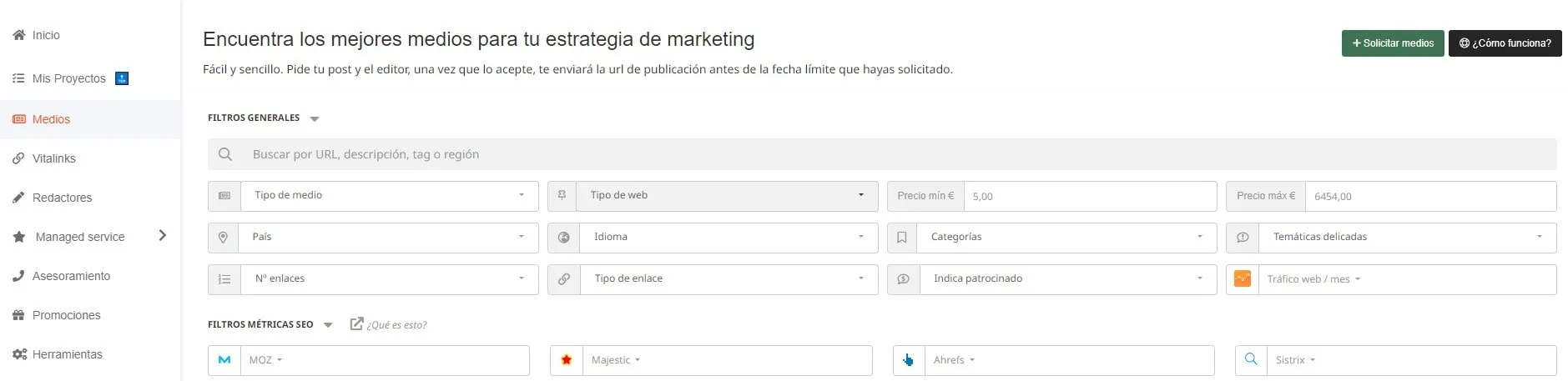
Task: Open Herramientas in sidebar
Action: click(x=68, y=354)
